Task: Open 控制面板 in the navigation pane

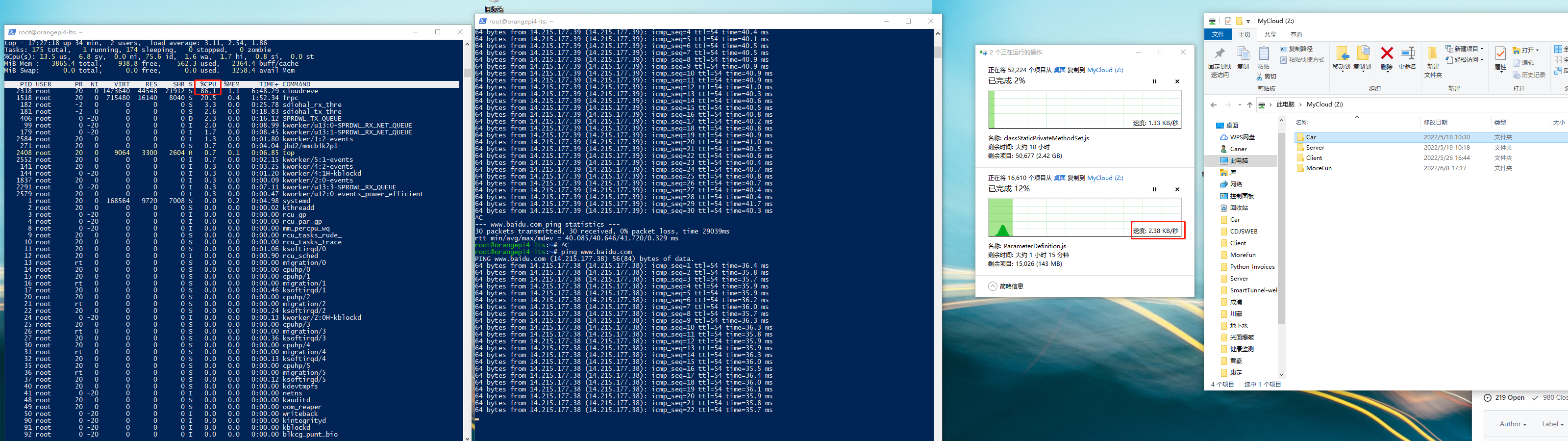Action: click(x=1237, y=196)
